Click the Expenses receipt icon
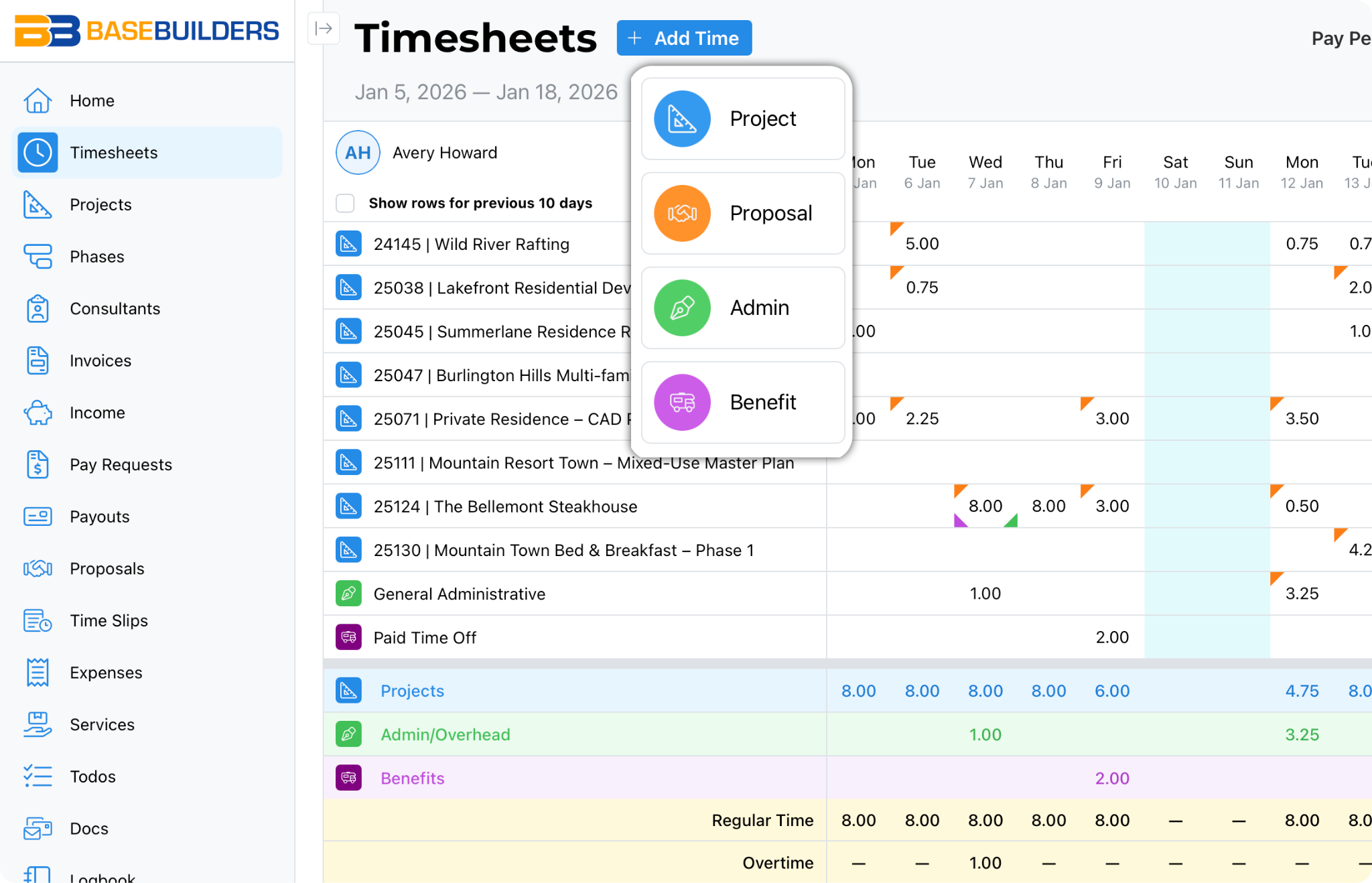 (38, 673)
